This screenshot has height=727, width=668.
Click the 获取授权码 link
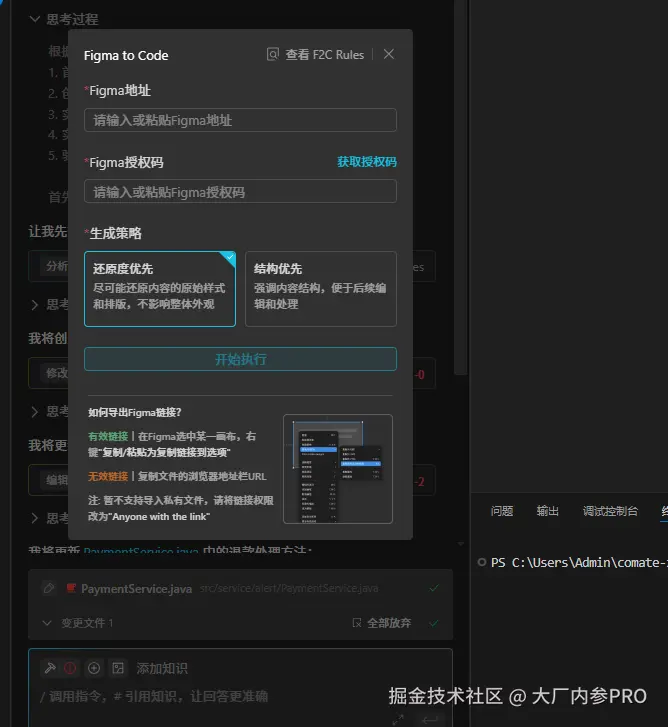[367, 162]
